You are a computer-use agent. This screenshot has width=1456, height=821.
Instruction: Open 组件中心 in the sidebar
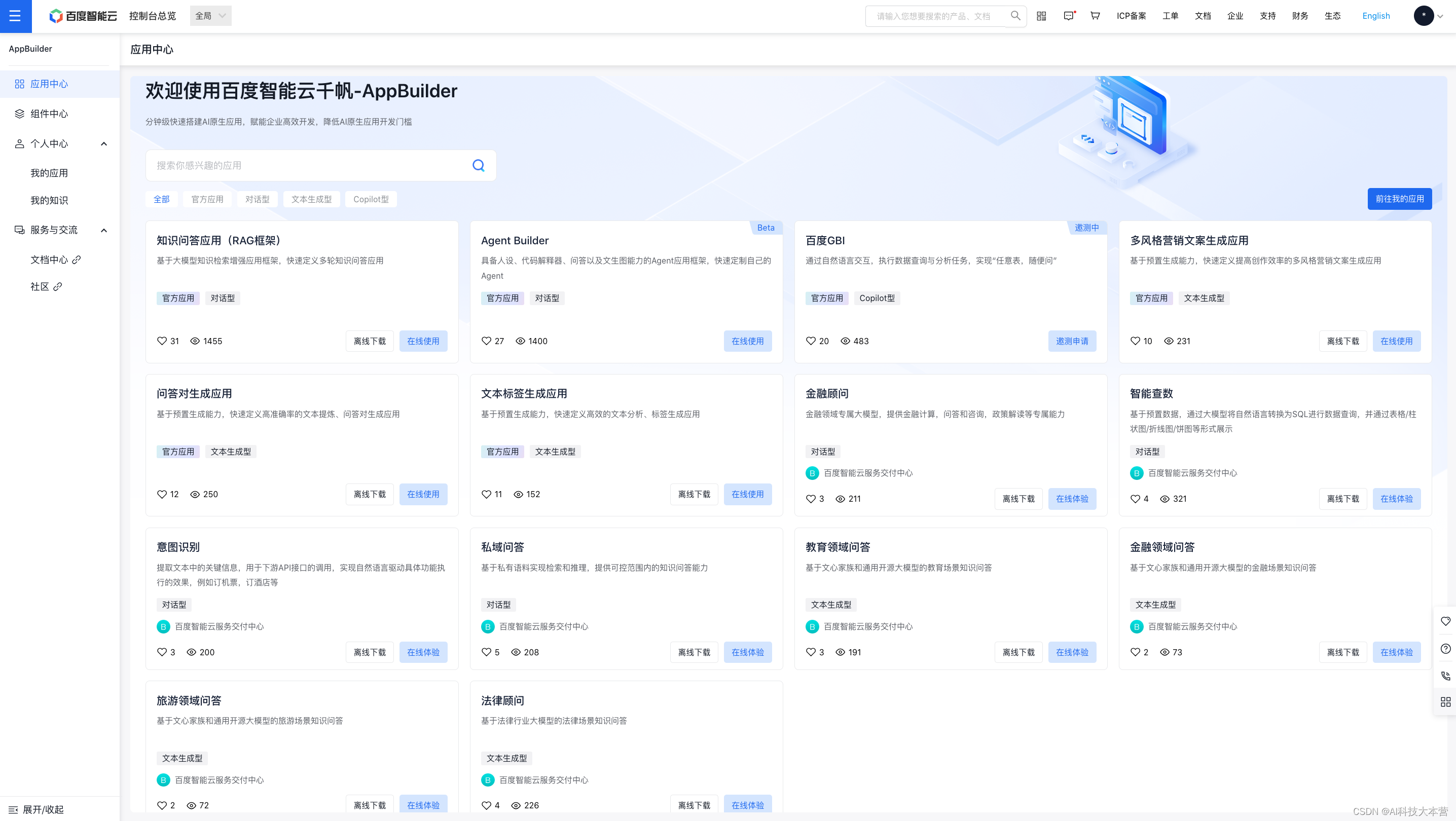(x=49, y=114)
